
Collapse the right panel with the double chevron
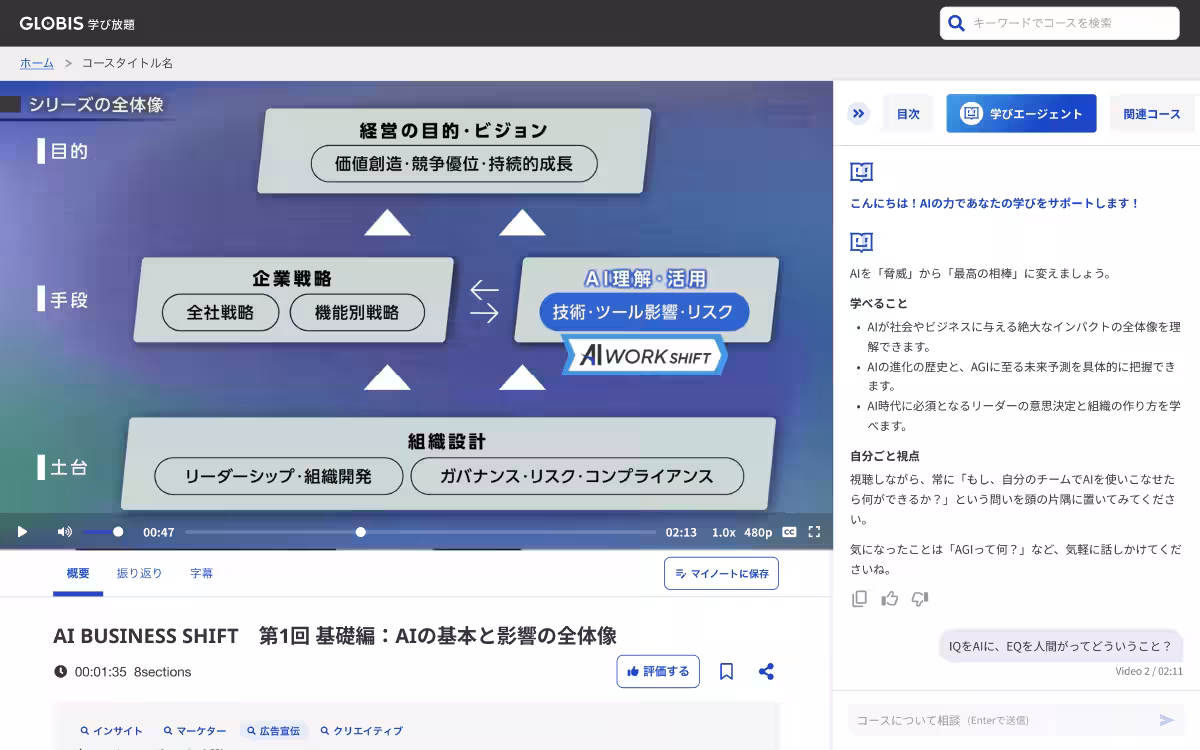coord(858,113)
